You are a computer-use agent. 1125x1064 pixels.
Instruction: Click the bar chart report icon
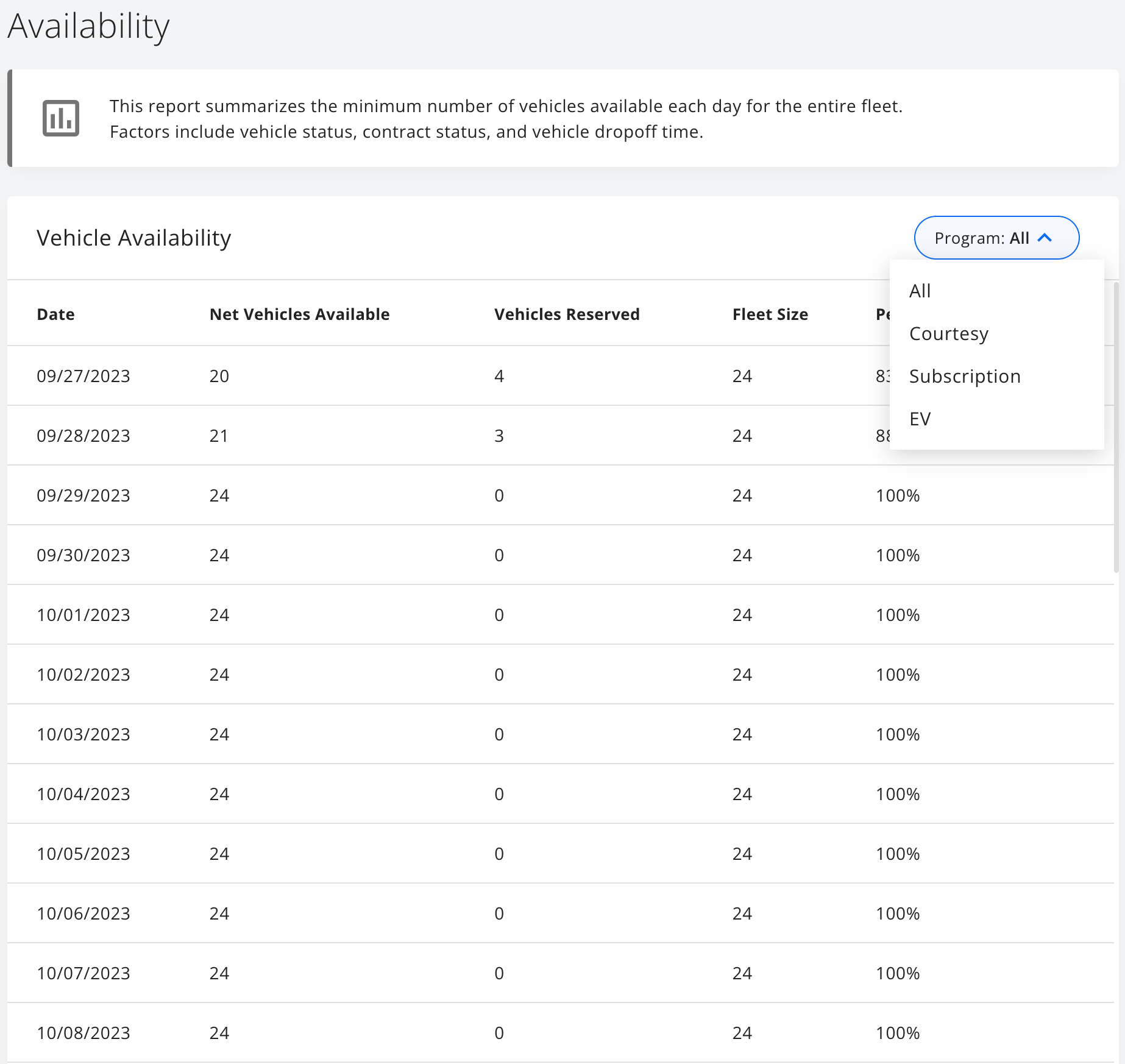[x=61, y=117]
